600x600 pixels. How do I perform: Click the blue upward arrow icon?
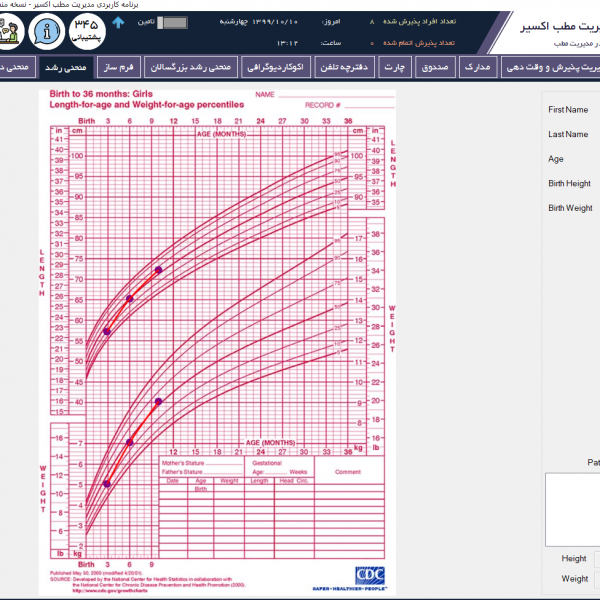(118, 22)
